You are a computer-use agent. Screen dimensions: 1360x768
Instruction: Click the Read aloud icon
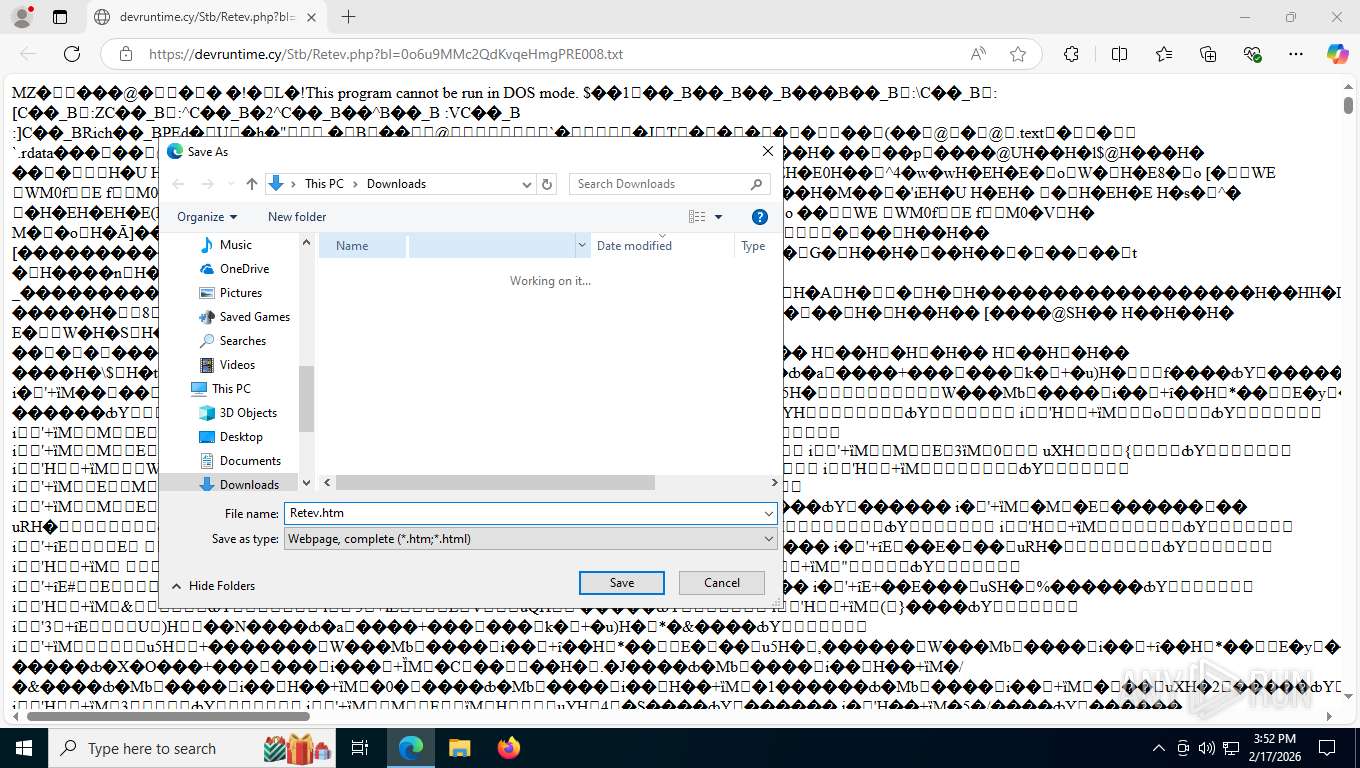point(978,54)
